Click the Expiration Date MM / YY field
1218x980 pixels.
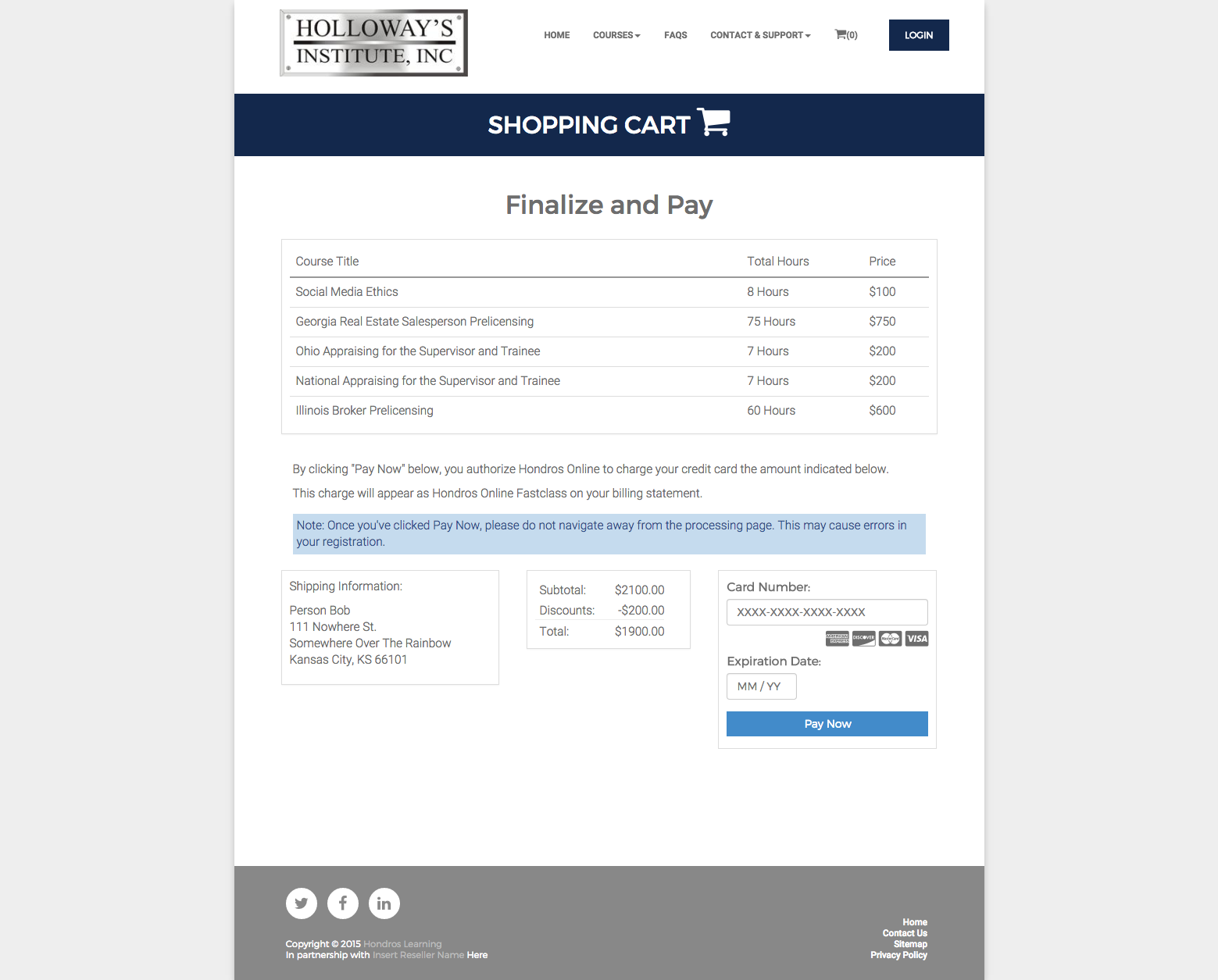pyautogui.click(x=762, y=686)
